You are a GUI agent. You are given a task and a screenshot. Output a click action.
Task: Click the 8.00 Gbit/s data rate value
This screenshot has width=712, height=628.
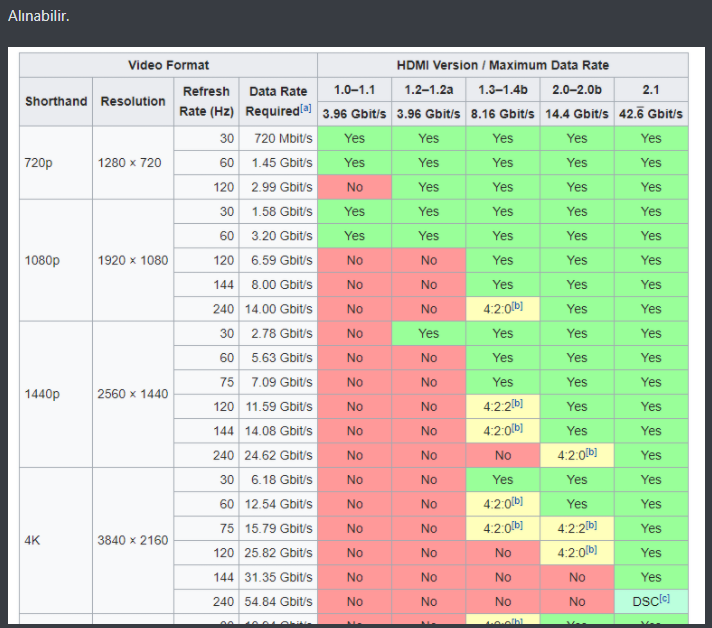(x=282, y=285)
